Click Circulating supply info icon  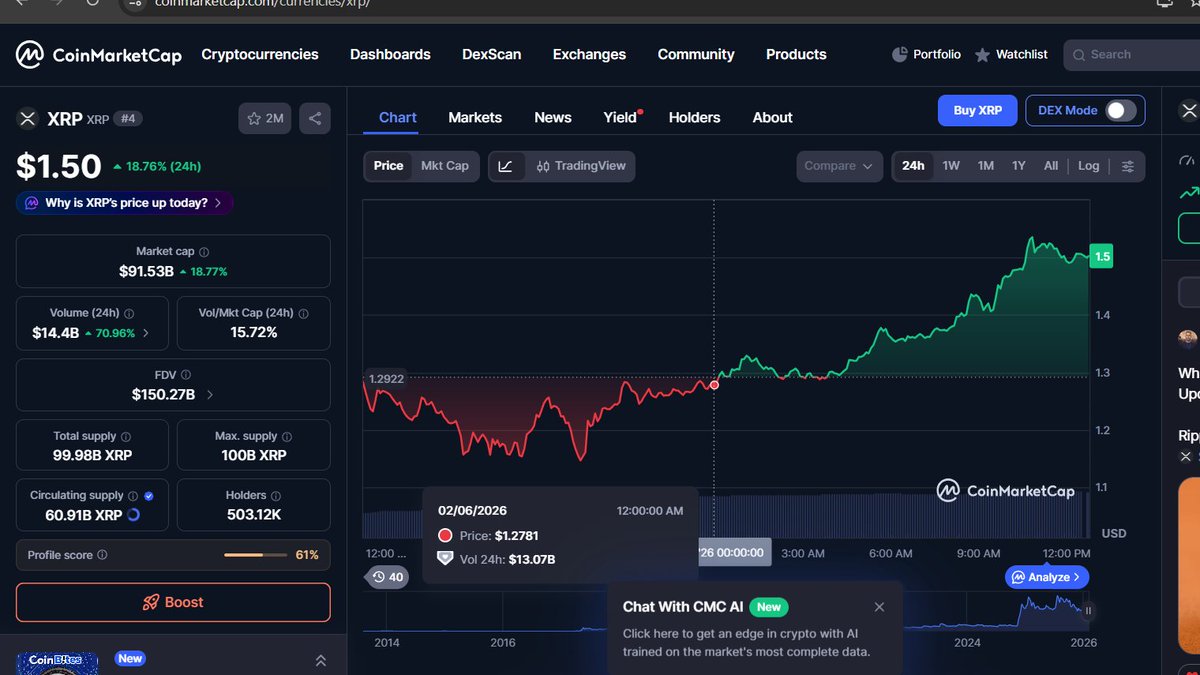click(134, 495)
